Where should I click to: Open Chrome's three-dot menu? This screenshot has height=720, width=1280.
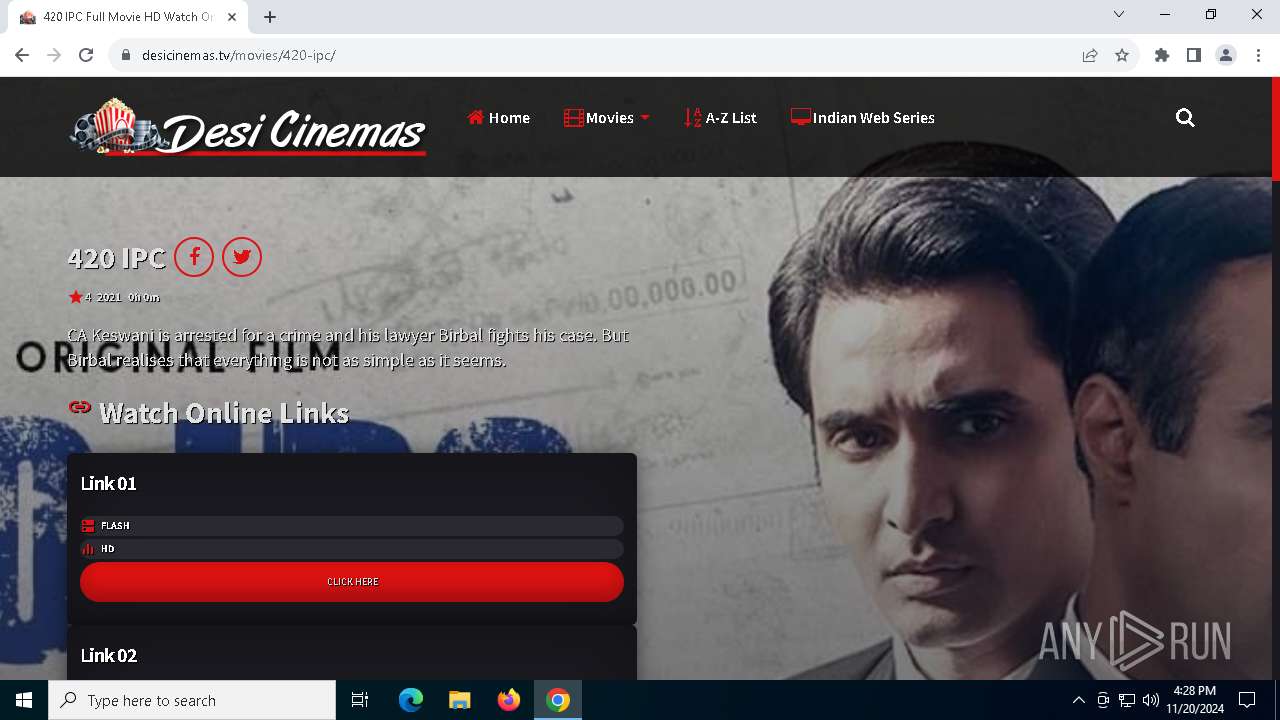coord(1258,55)
